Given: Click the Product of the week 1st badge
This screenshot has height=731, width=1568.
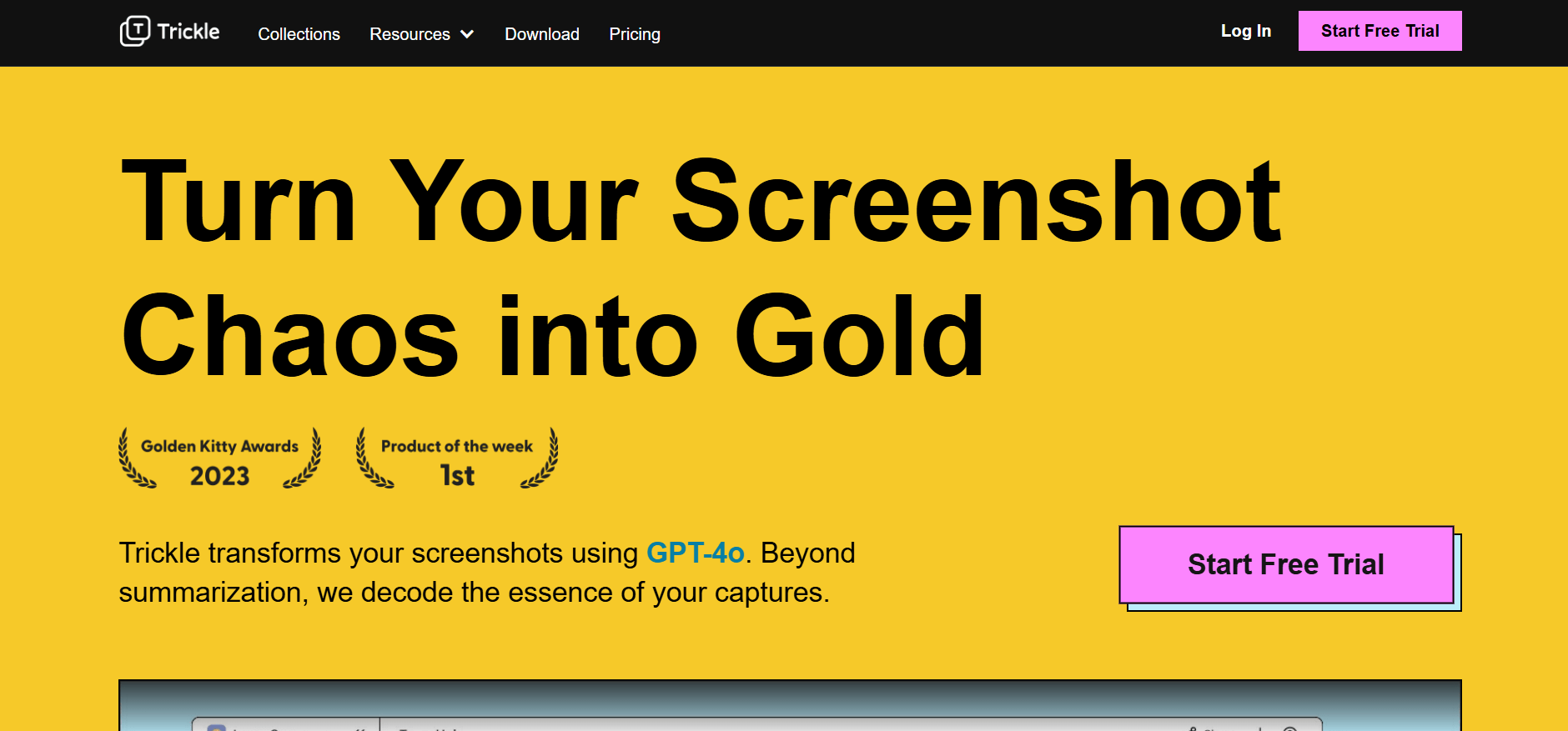Looking at the screenshot, I should click(457, 458).
